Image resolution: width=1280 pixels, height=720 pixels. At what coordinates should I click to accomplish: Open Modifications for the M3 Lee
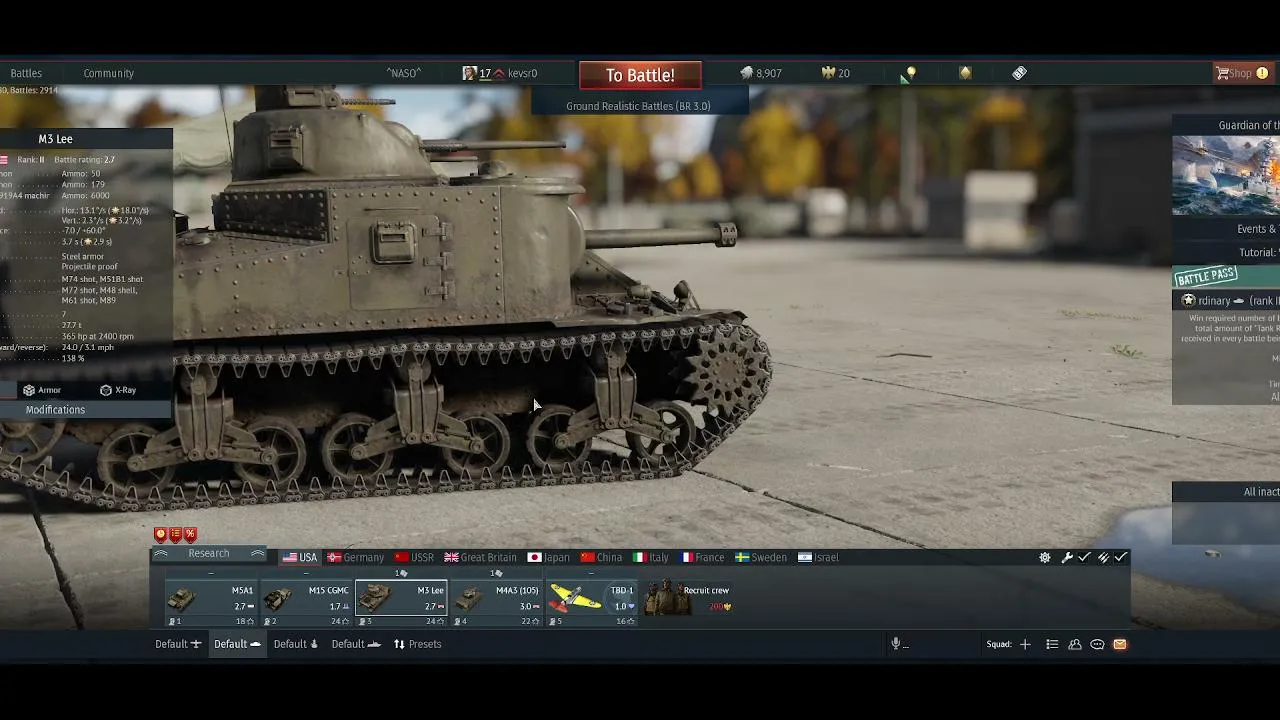[55, 410]
